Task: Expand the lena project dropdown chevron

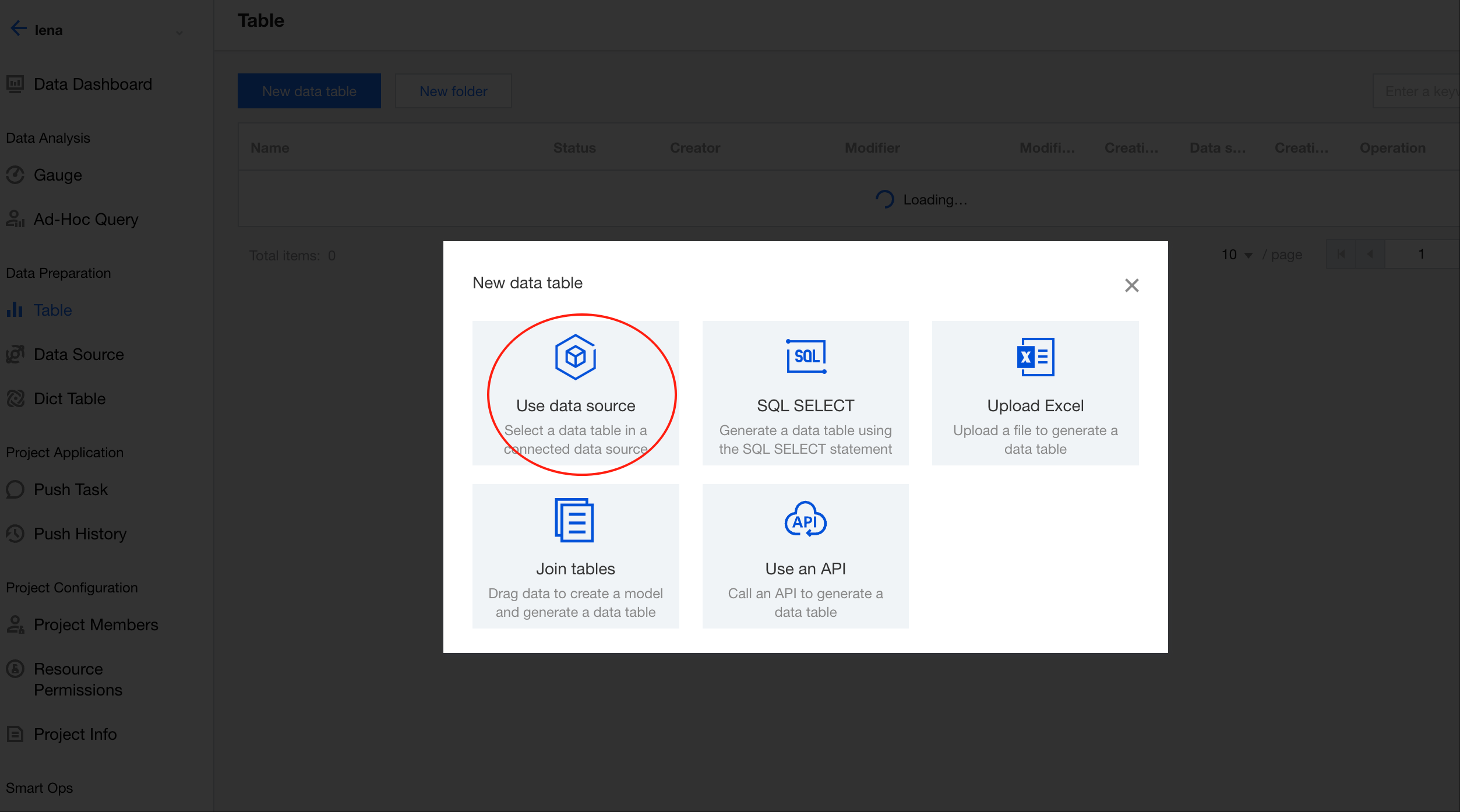Action: tap(179, 33)
